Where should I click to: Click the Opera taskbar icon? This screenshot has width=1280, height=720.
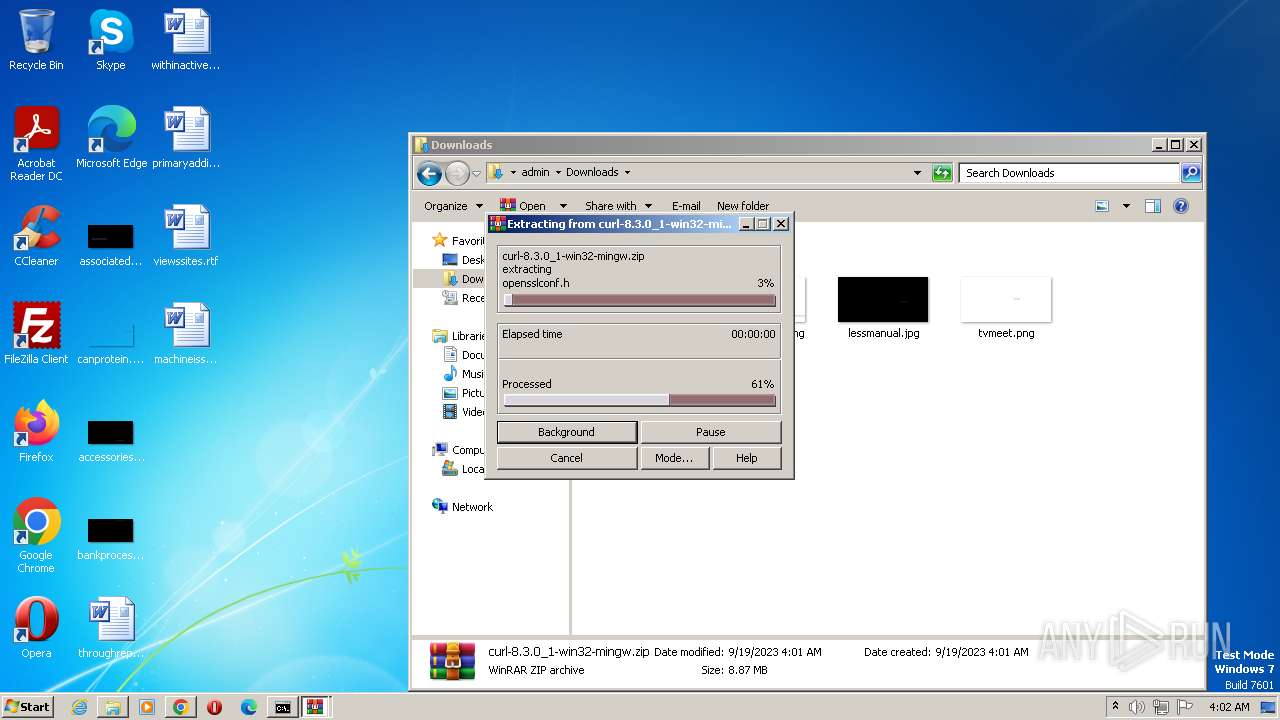click(214, 707)
